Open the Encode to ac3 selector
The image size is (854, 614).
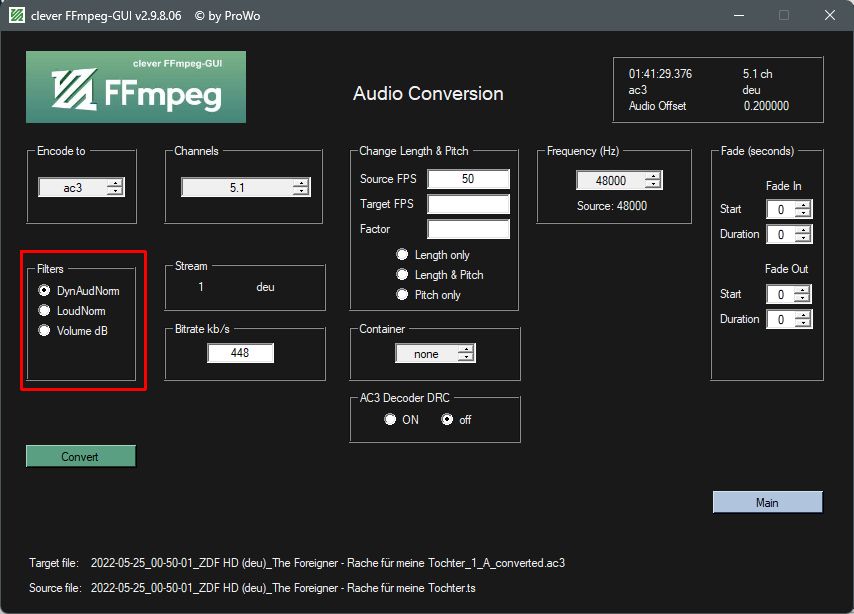(82, 187)
